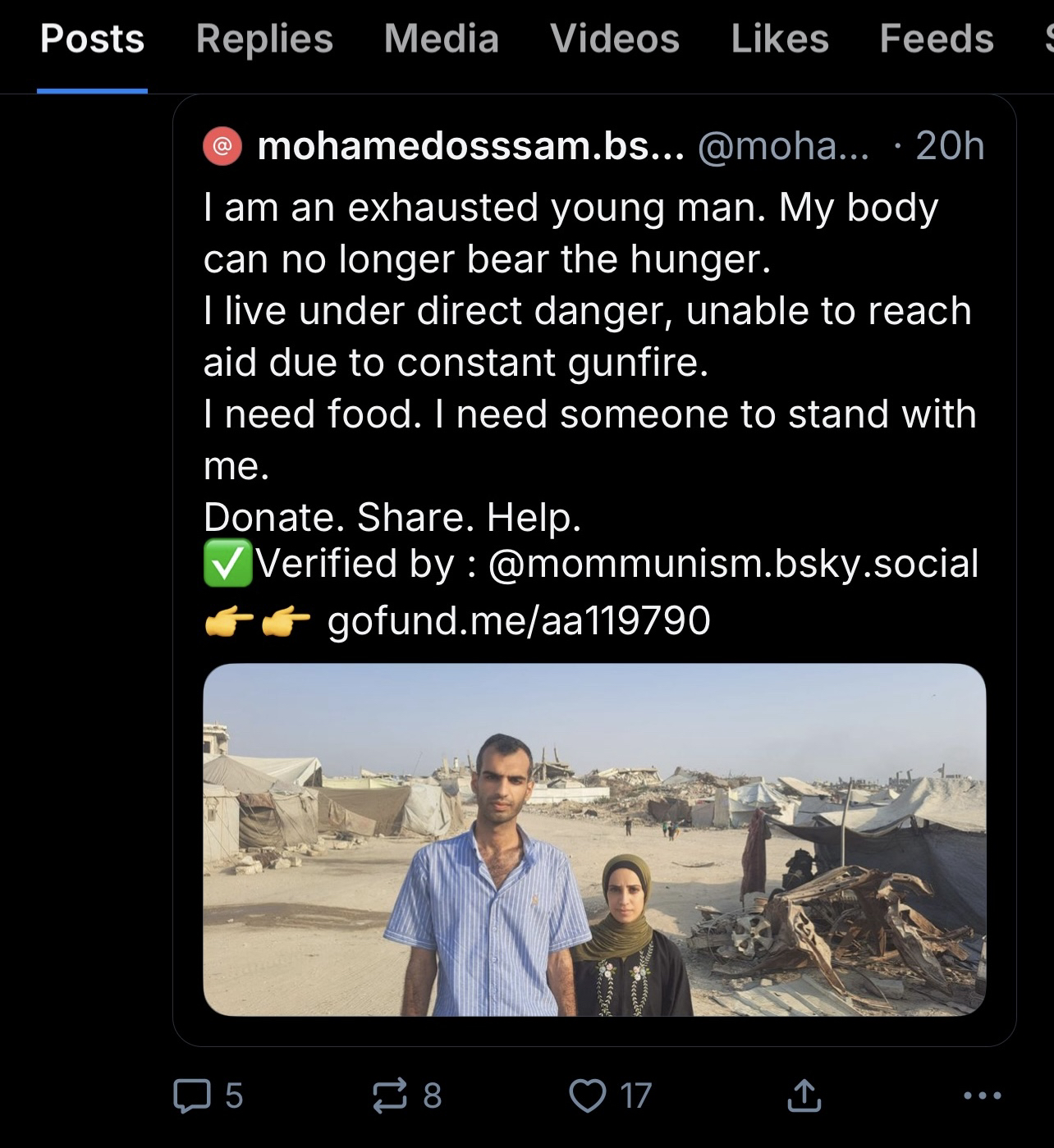This screenshot has width=1054, height=1148.
Task: Switch to the Replies tab
Action: click(x=264, y=39)
